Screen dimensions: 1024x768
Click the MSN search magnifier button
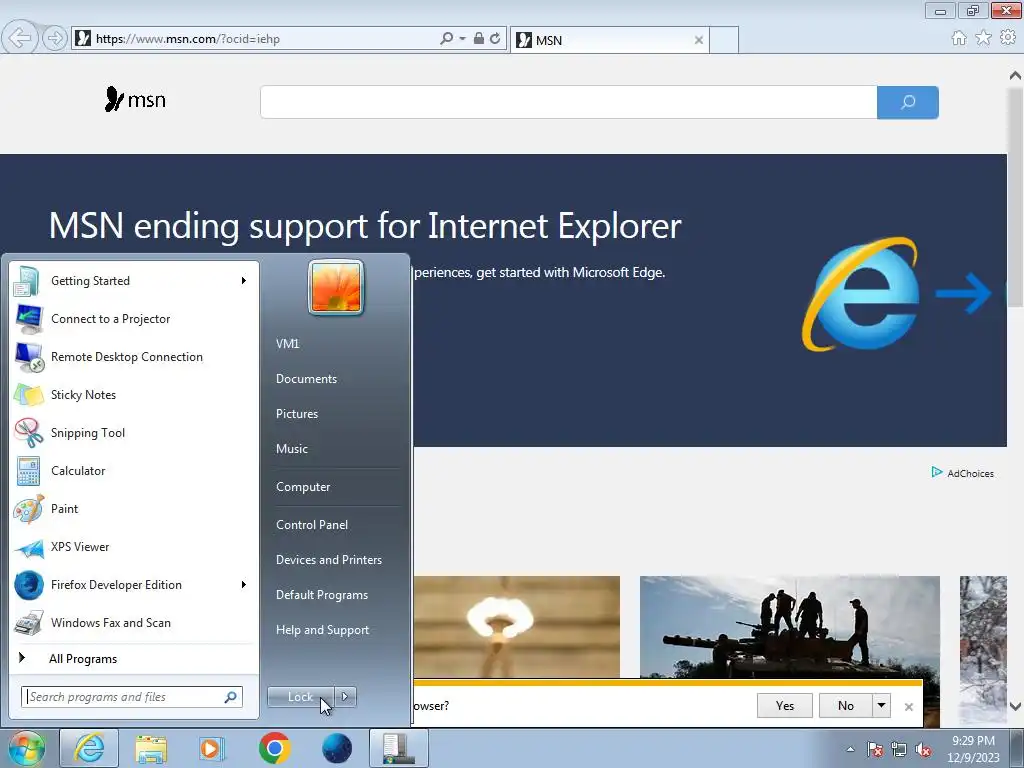pyautogui.click(x=908, y=103)
